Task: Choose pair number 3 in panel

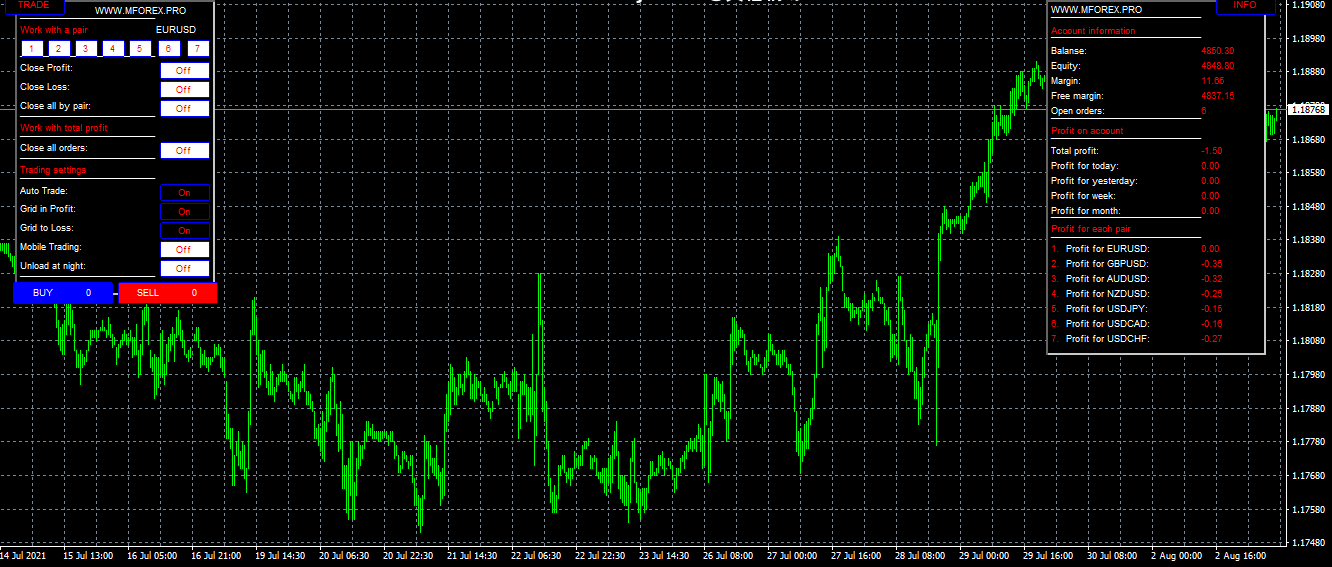Action: (85, 49)
